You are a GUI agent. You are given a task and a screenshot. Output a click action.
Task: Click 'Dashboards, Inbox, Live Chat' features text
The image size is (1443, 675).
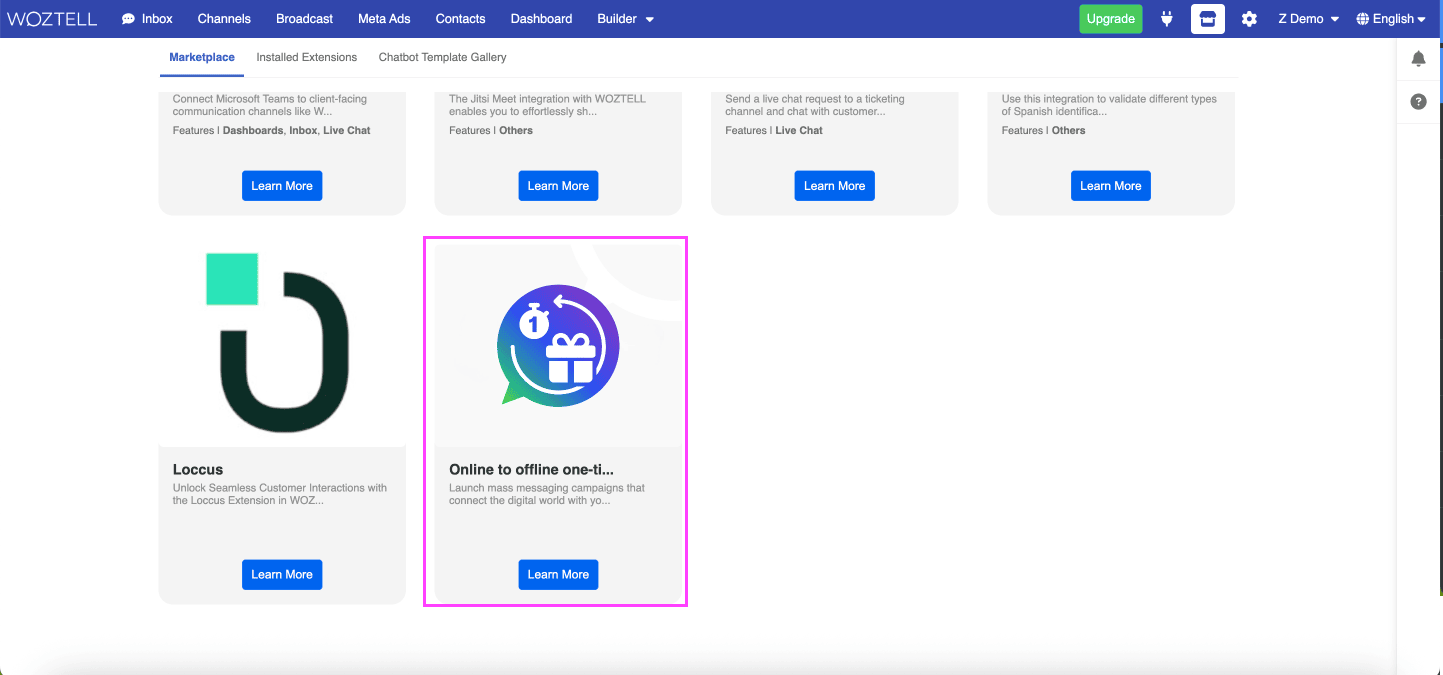click(x=297, y=130)
